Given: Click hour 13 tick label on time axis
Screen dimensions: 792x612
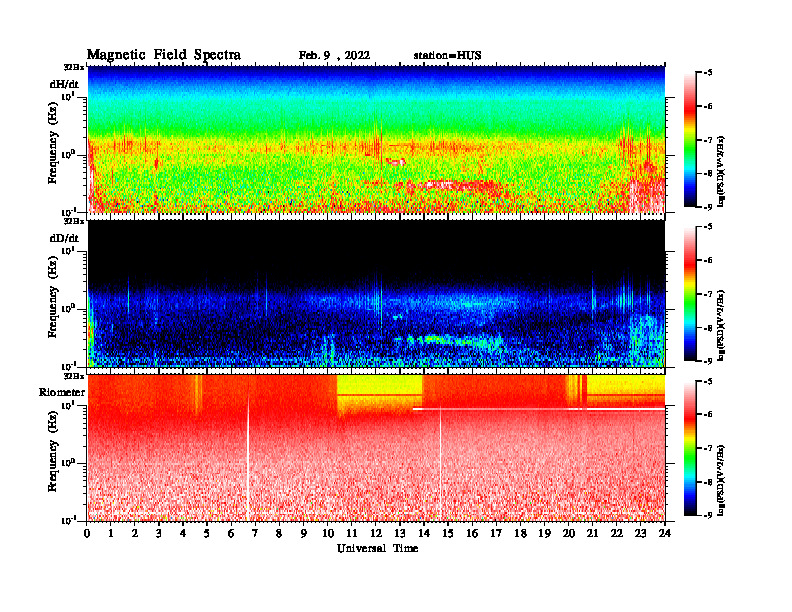Looking at the screenshot, I should 400,533.
